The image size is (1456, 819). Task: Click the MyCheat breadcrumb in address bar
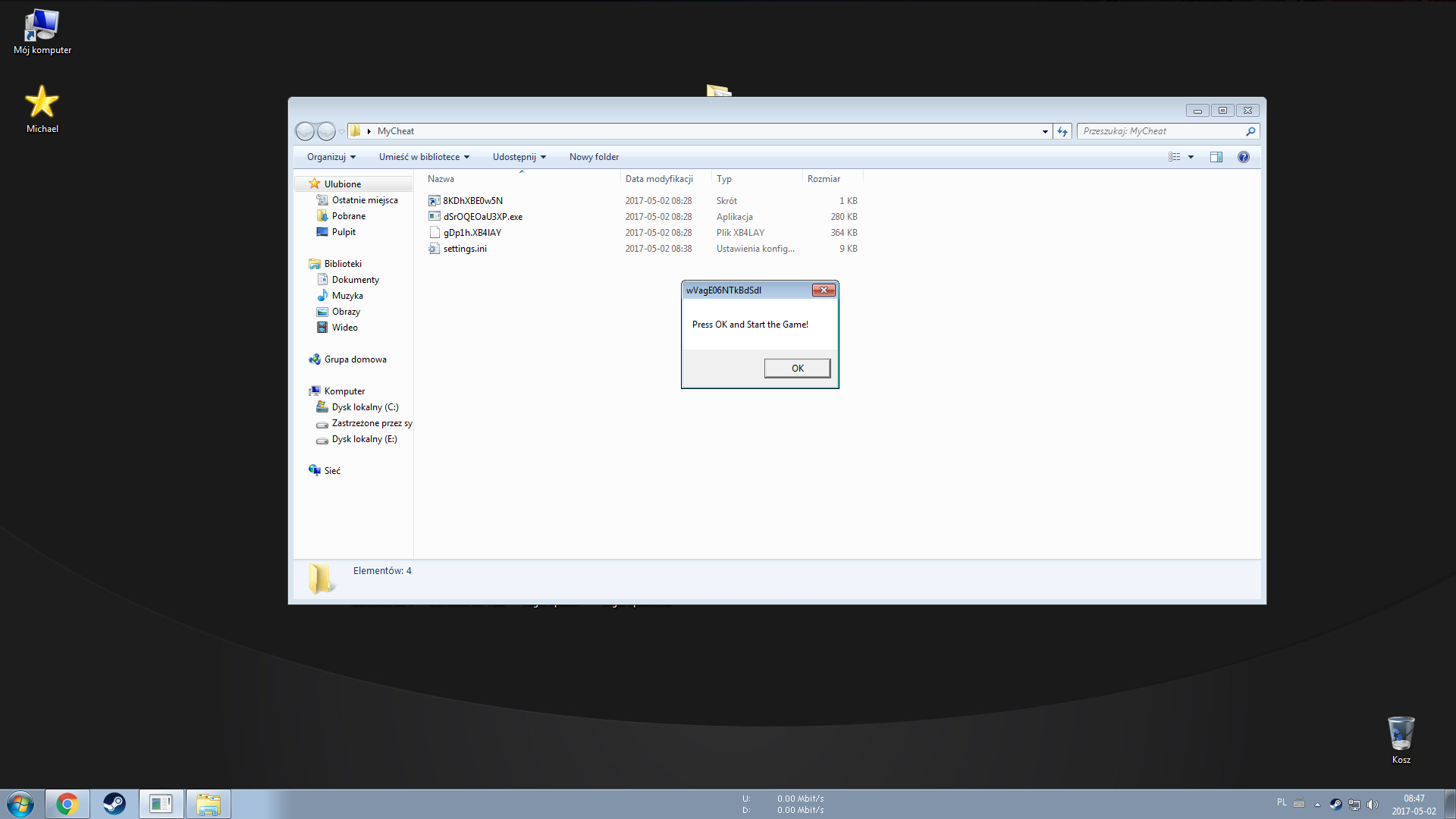pyautogui.click(x=396, y=131)
